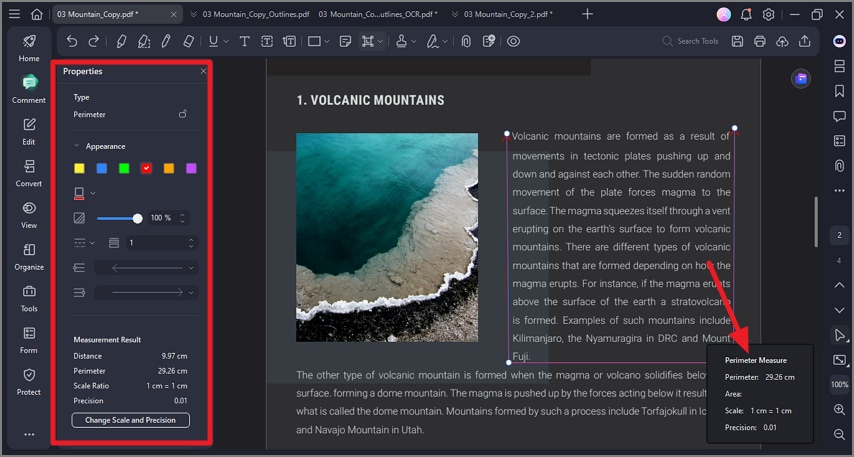Screen dimensions: 854x457
Task: Select the Pencil drawing tool
Action: [x=166, y=41]
